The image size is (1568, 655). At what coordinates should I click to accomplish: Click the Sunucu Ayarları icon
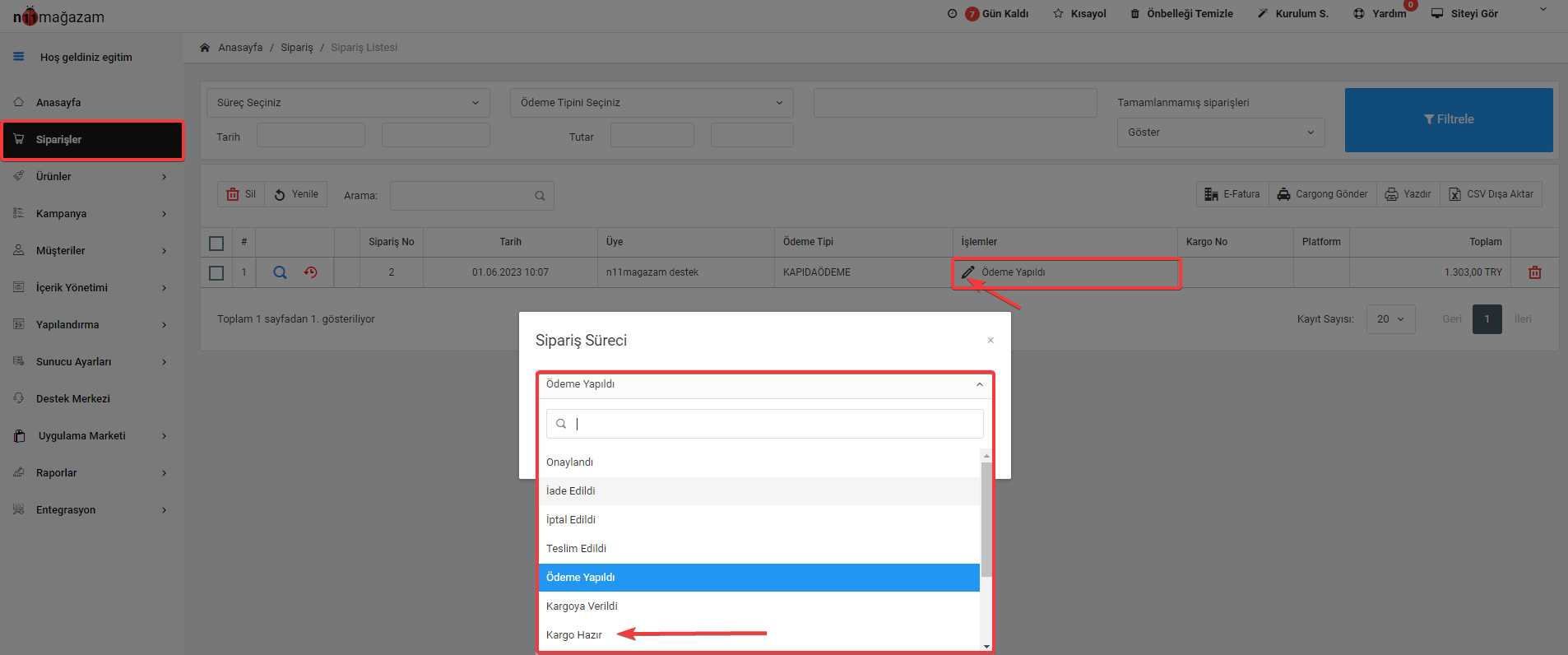click(18, 361)
